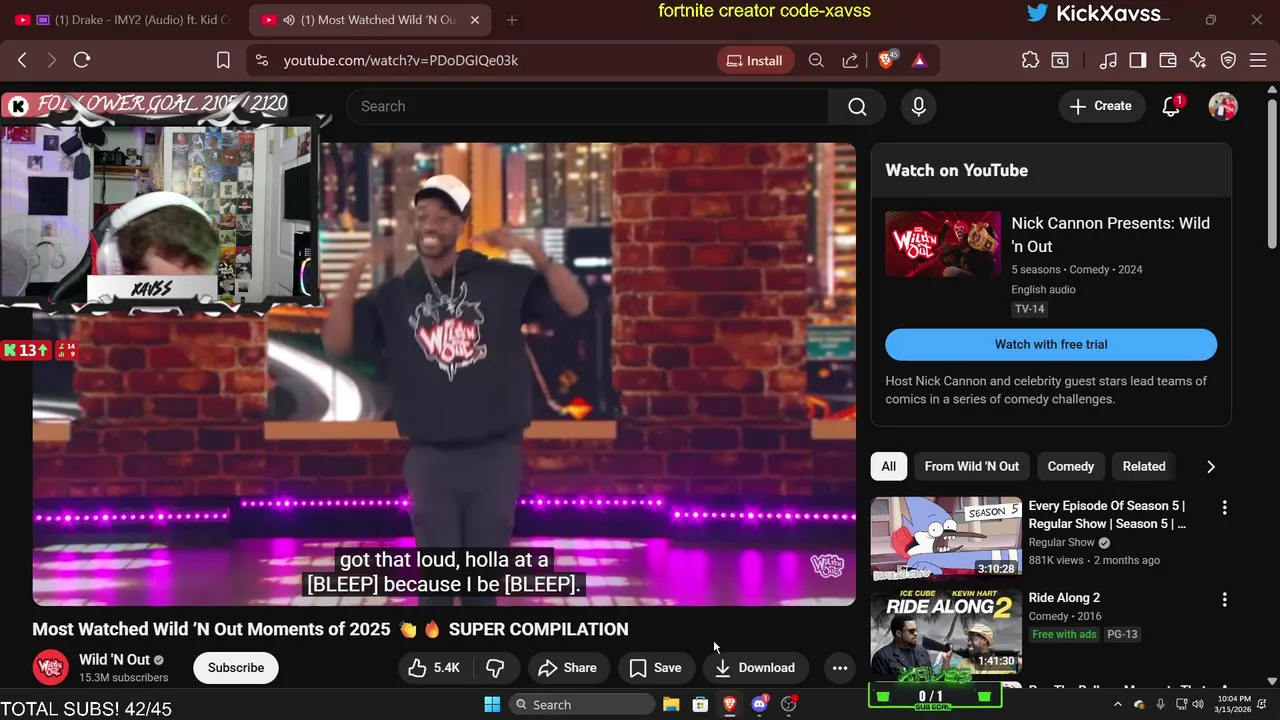The height and width of the screenshot is (720, 1280).
Task: Click the Install app button in the address bar
Action: 755,60
